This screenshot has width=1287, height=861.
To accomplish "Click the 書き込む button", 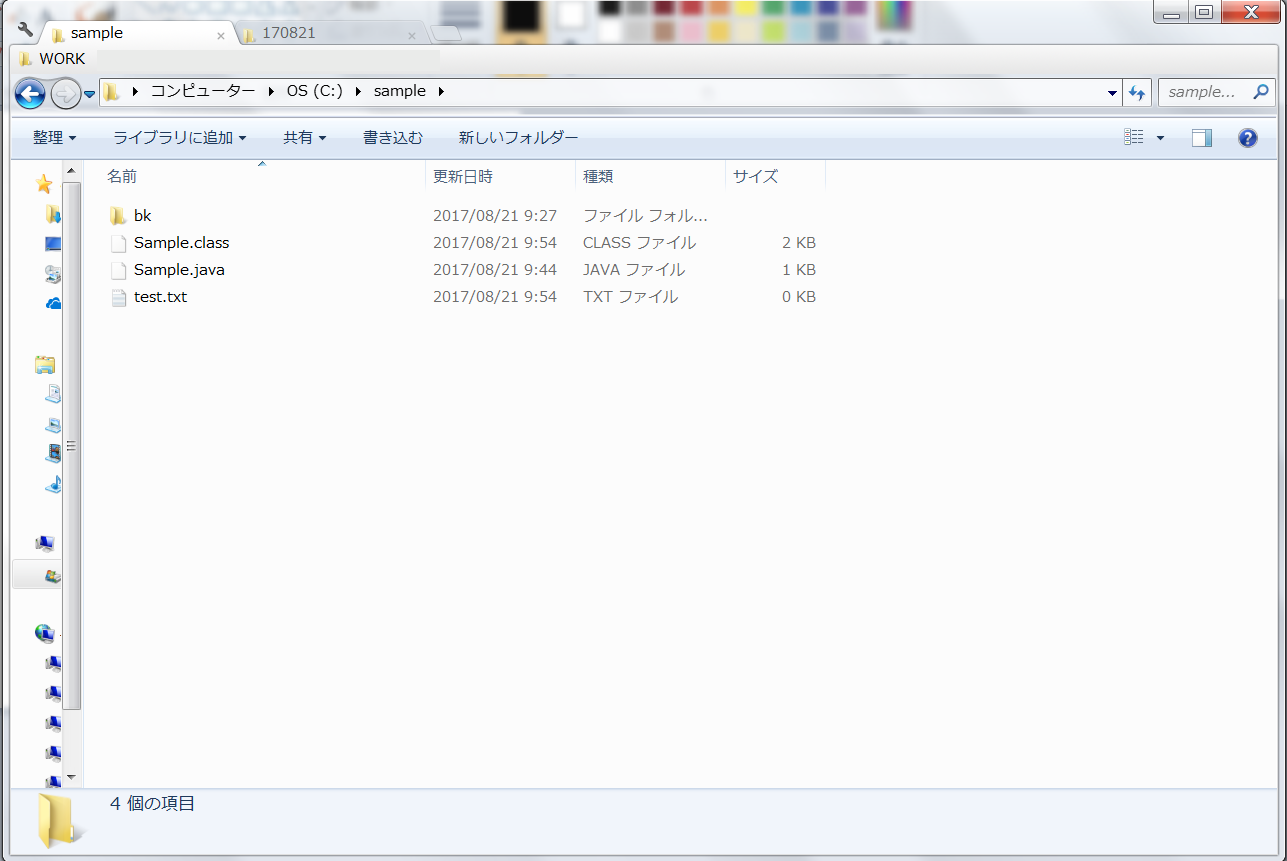I will coord(392,138).
